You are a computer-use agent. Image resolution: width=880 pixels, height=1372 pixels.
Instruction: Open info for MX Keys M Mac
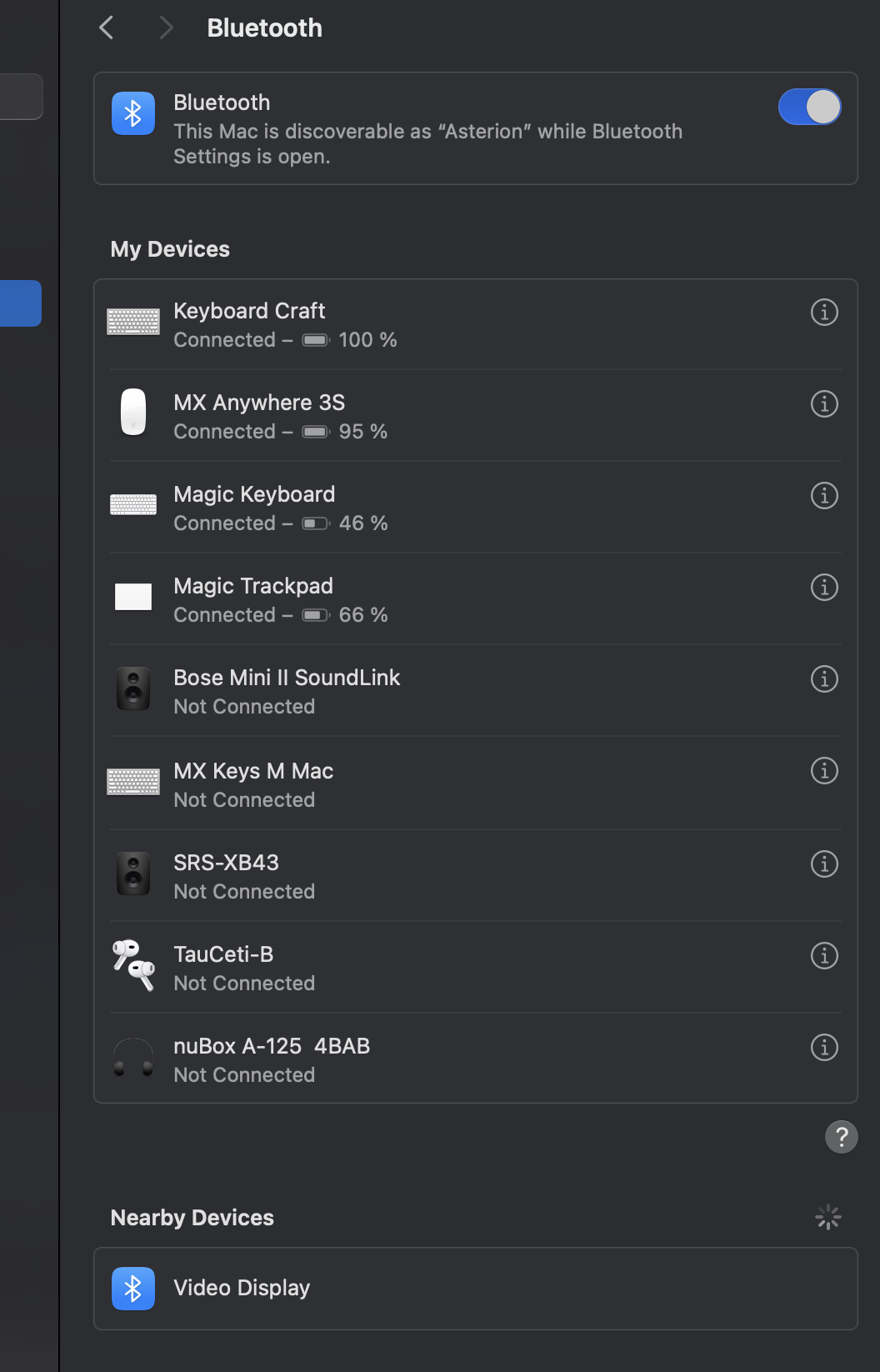[x=824, y=771]
